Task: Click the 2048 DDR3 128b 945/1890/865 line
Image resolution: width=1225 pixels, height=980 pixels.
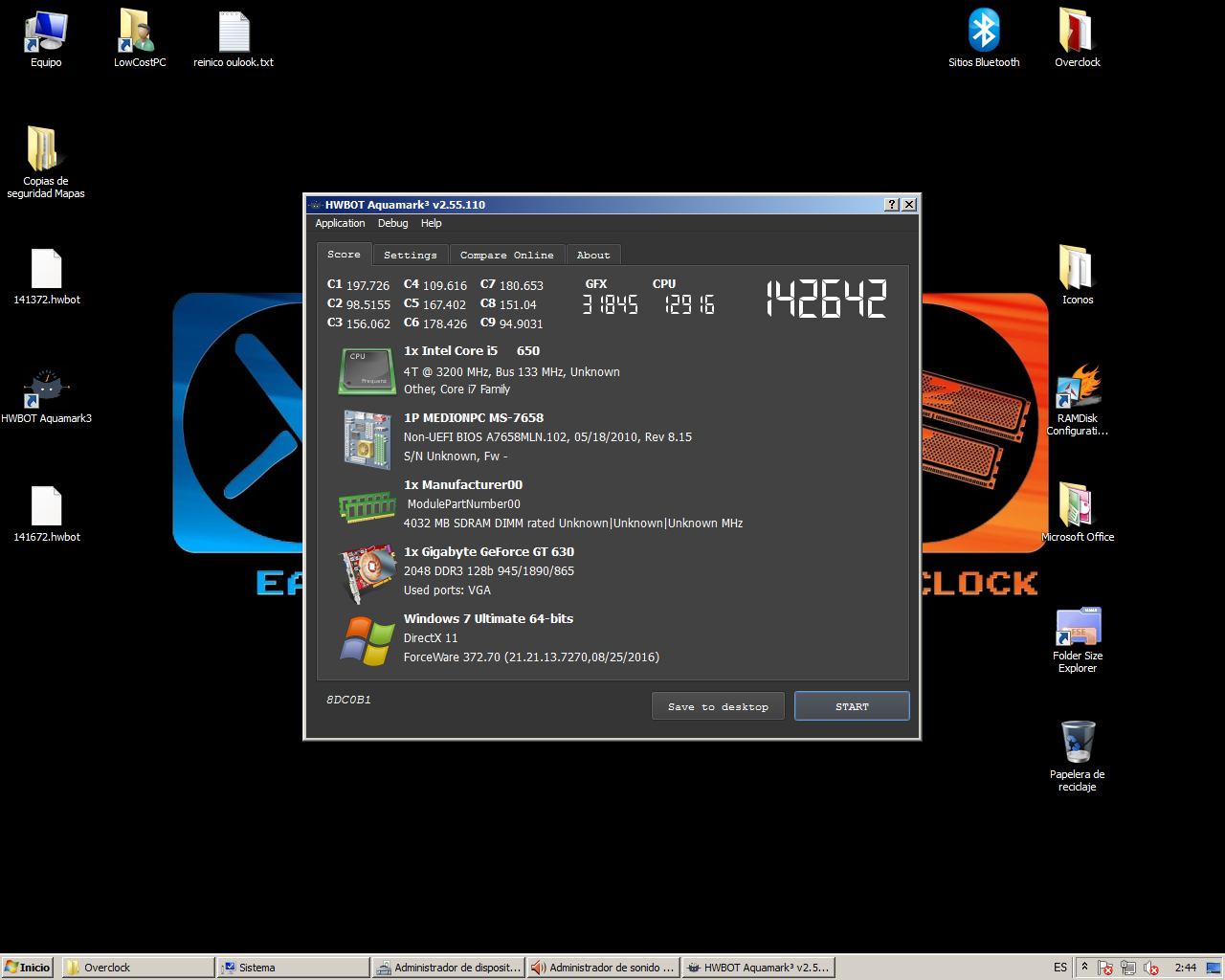Action: [489, 571]
